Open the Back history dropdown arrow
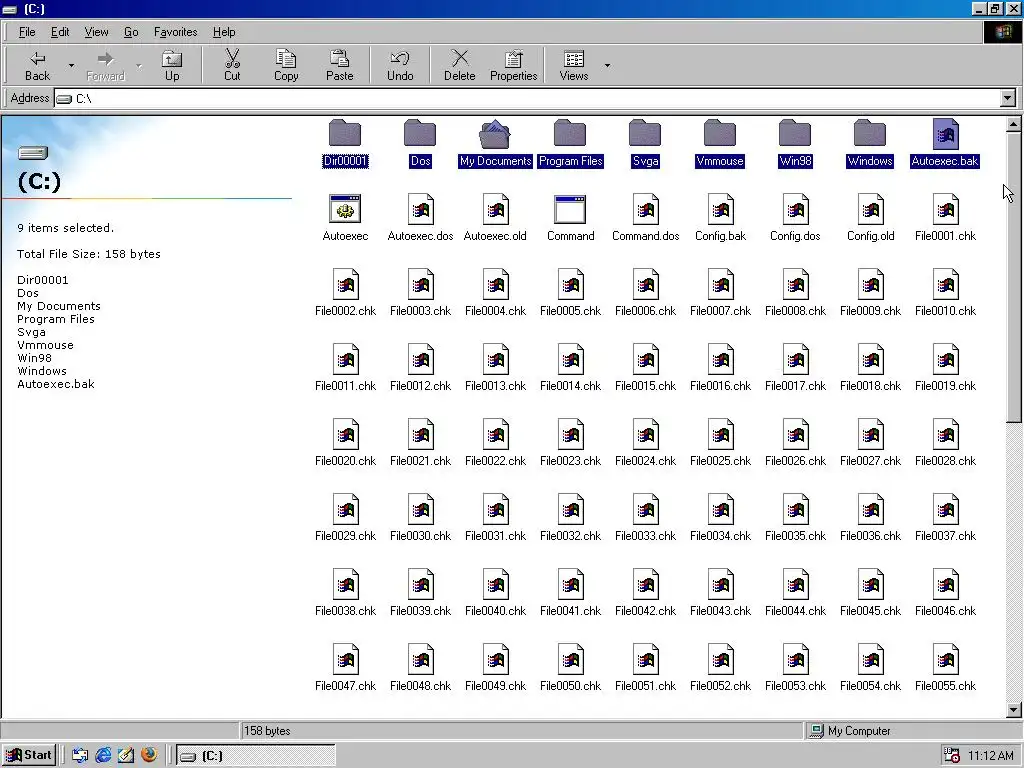The width and height of the screenshot is (1024, 768). pyautogui.click(x=71, y=65)
